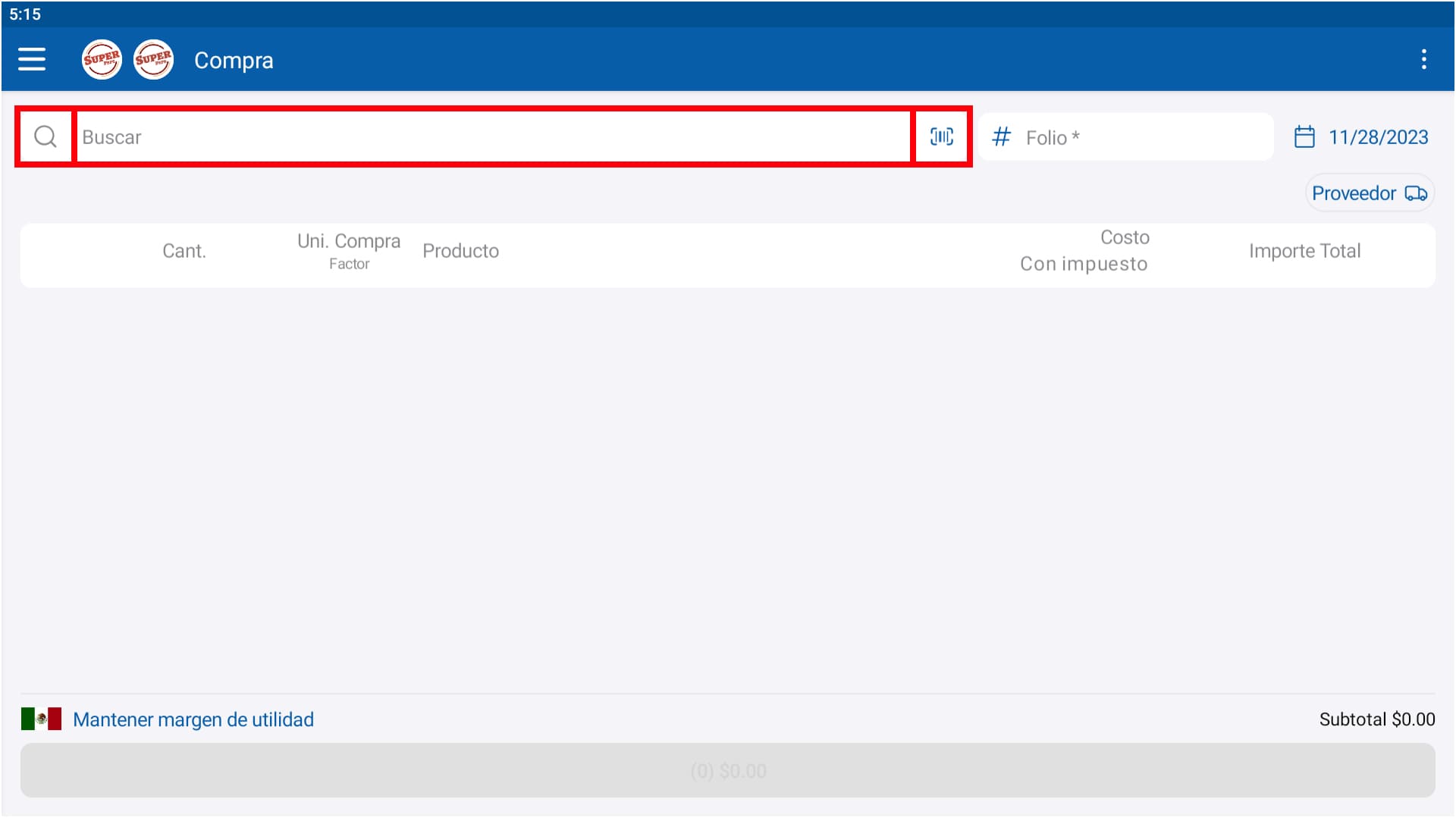Viewport: 1456px width, 818px height.
Task: Open the hamburger navigation menu
Action: coord(32,59)
